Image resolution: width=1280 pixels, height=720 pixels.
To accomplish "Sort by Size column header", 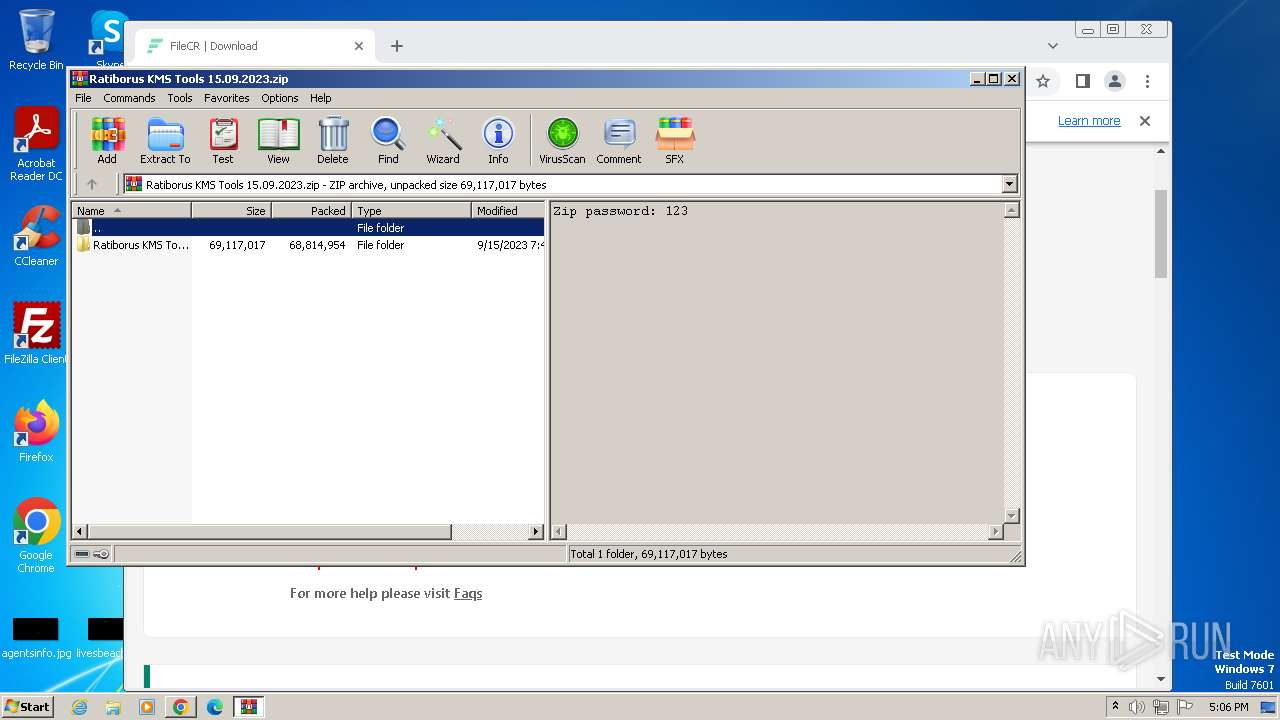I will tap(232, 210).
